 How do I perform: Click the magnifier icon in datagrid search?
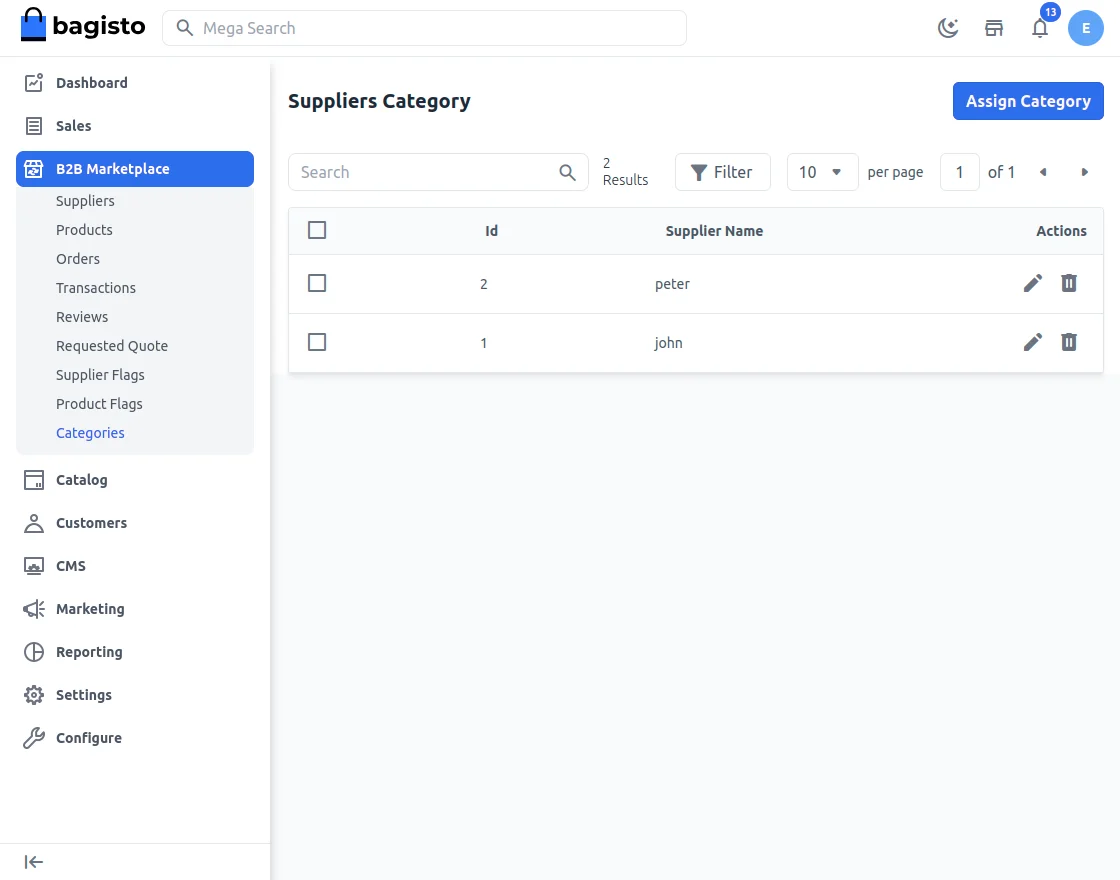(x=568, y=172)
